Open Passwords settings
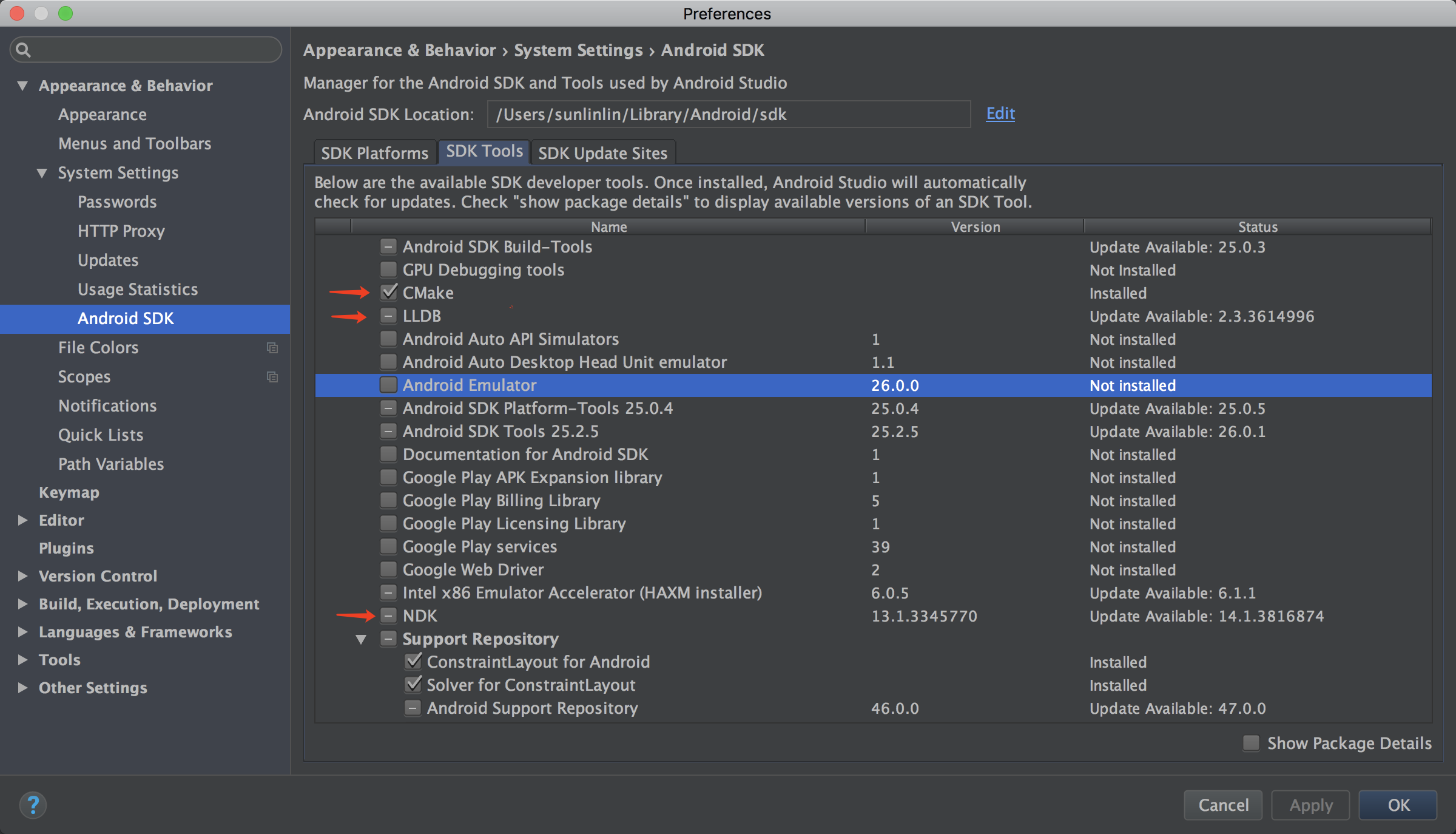1456x834 pixels. click(x=117, y=202)
